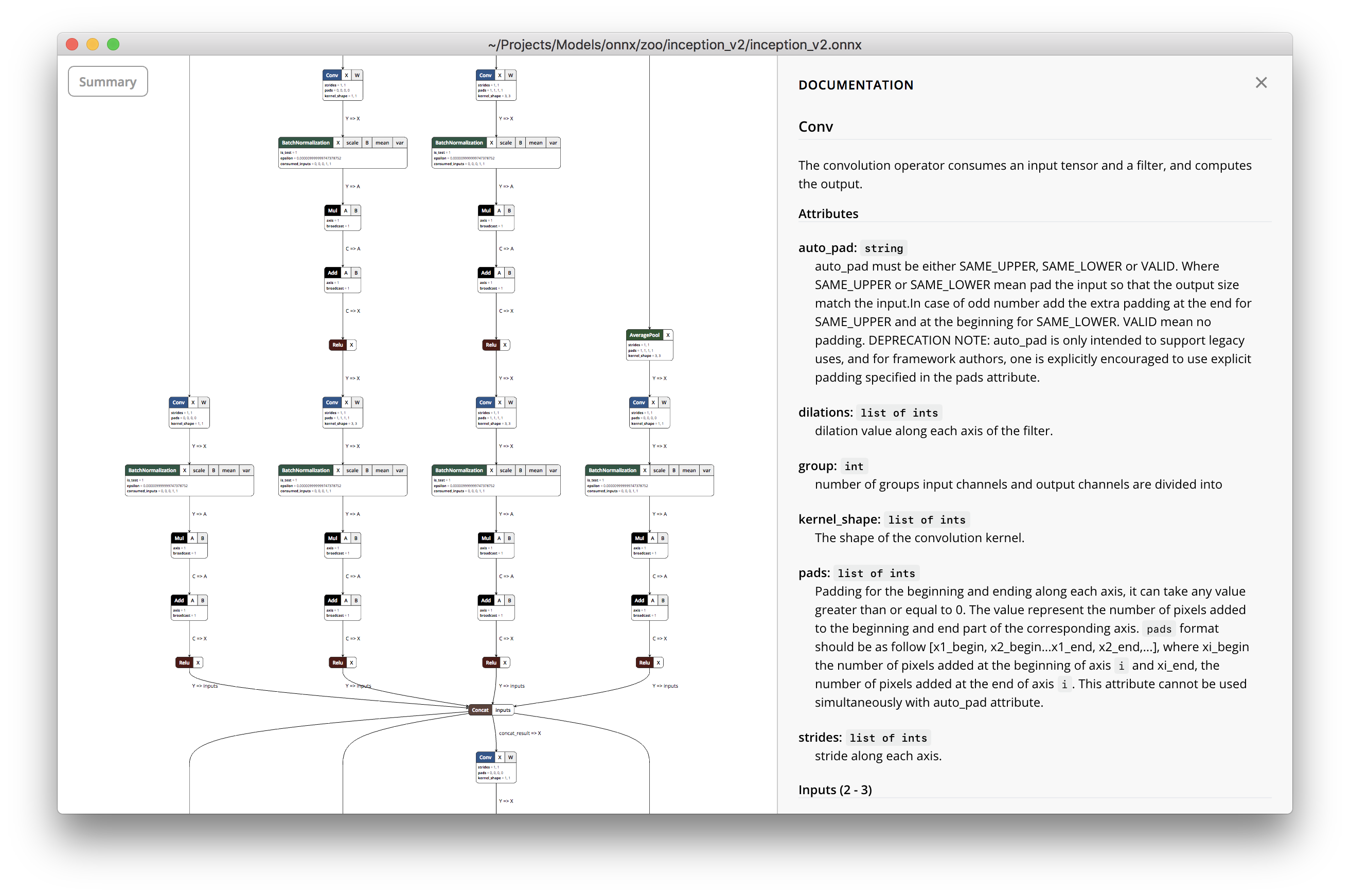Click the Attributes heading in documentation
Image resolution: width=1350 pixels, height=896 pixels.
coord(828,214)
